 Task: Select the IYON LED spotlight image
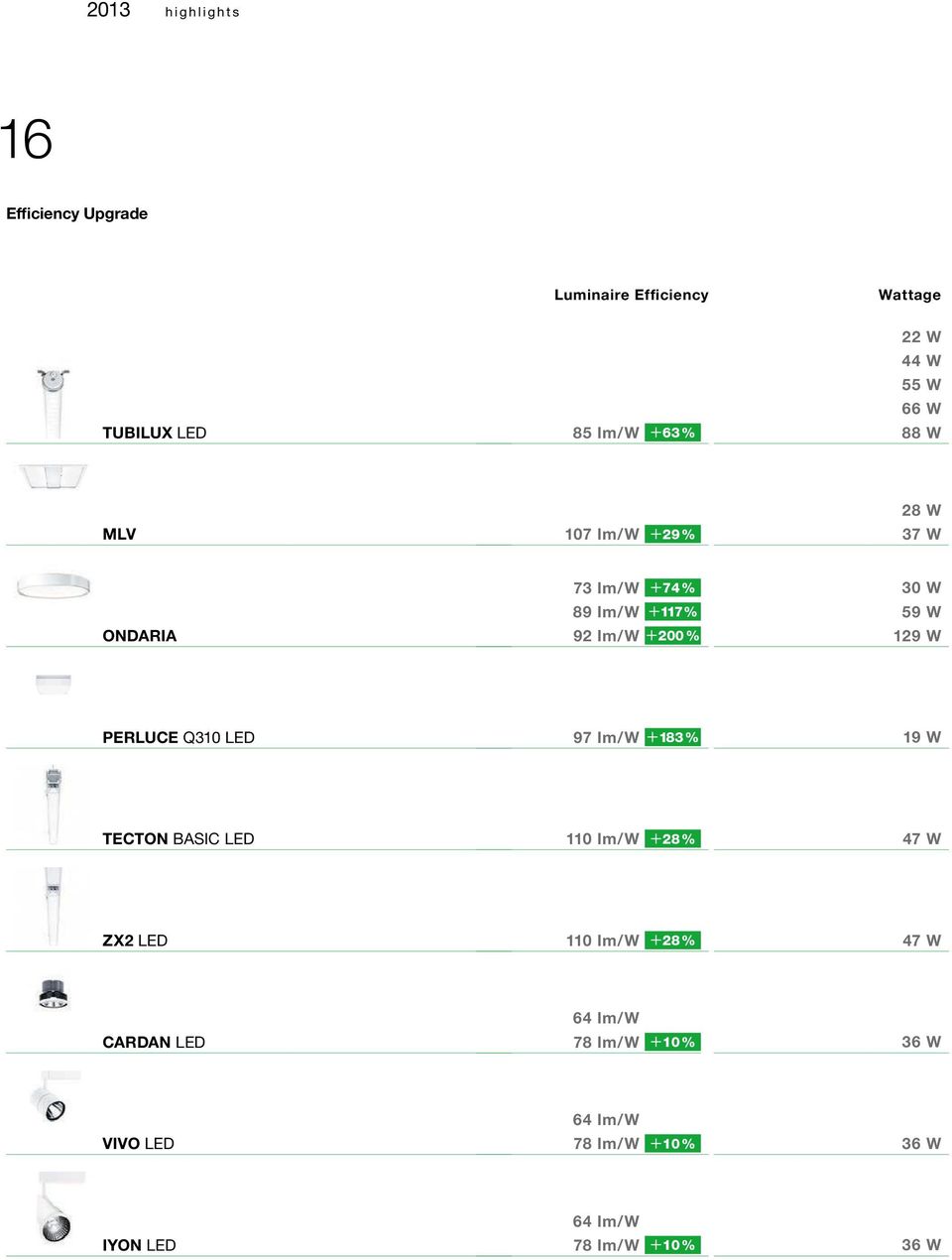59,1209
